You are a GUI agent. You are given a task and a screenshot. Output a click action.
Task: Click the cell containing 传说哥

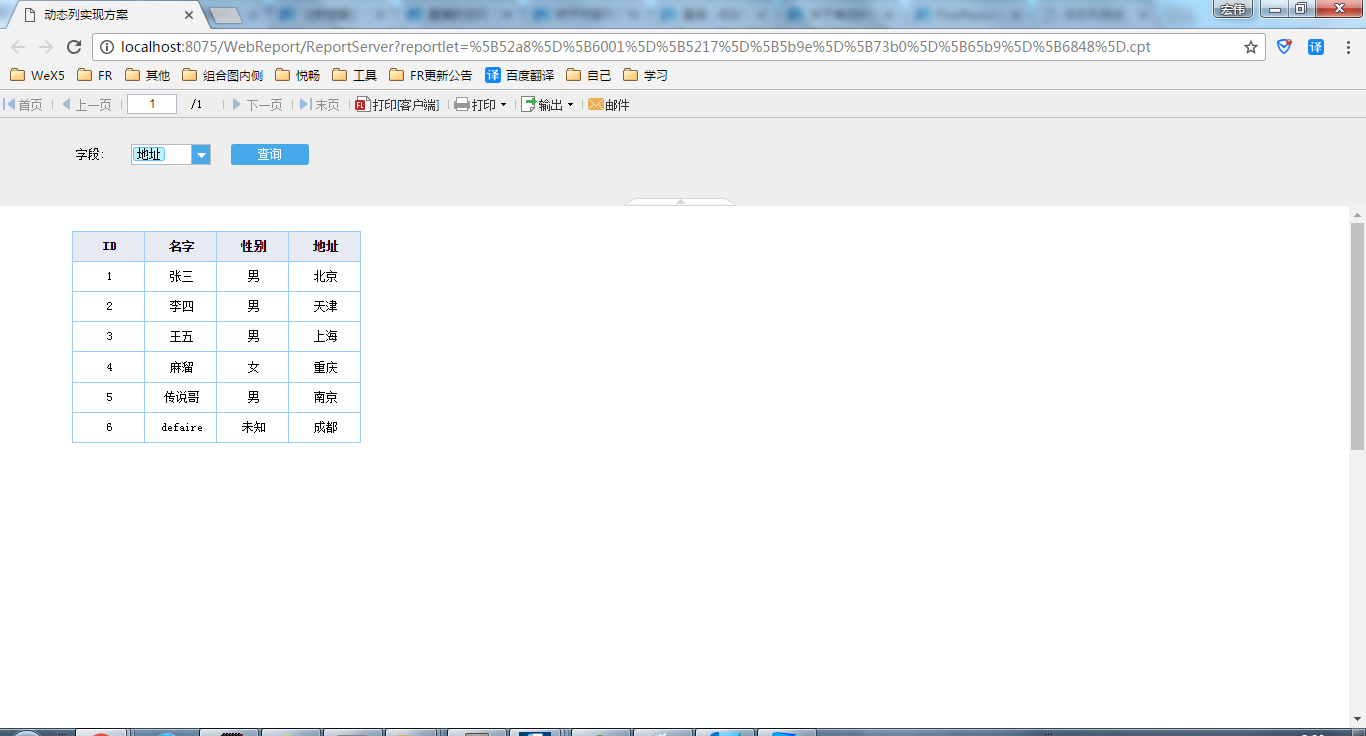(x=181, y=397)
